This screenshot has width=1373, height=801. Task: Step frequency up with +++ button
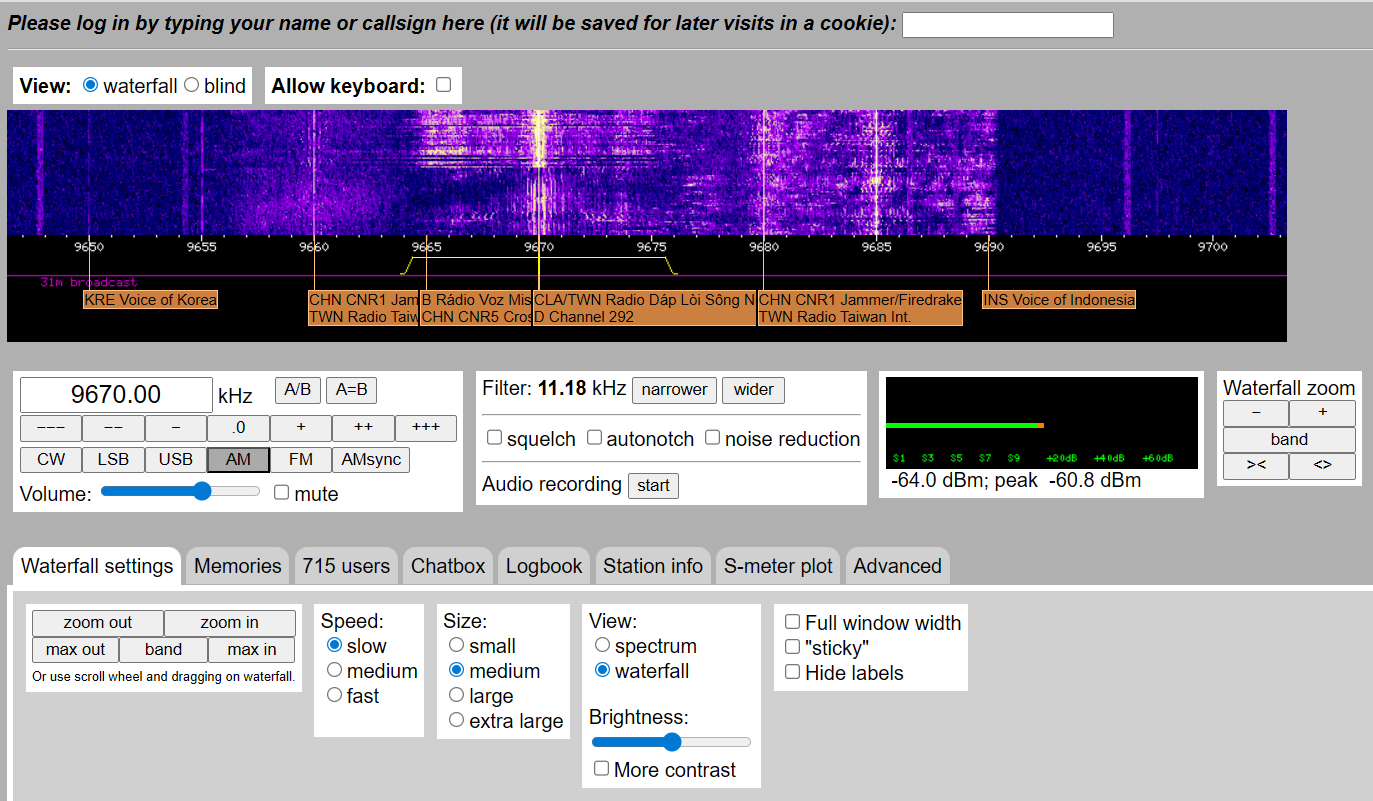click(x=426, y=428)
